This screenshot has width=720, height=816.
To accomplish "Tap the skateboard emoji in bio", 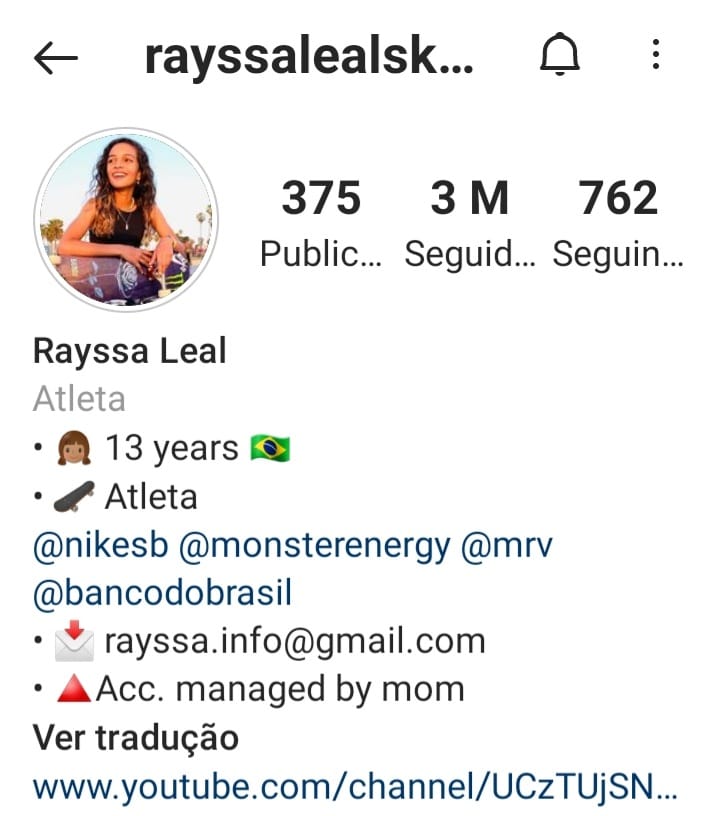I will pyautogui.click(x=74, y=496).
